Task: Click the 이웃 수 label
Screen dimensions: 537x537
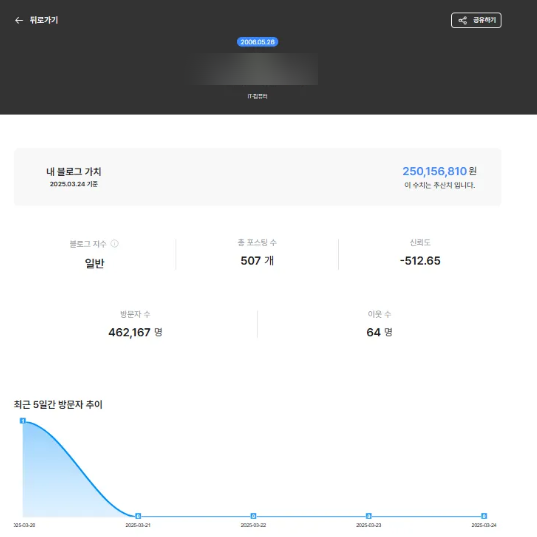Action: click(x=379, y=314)
